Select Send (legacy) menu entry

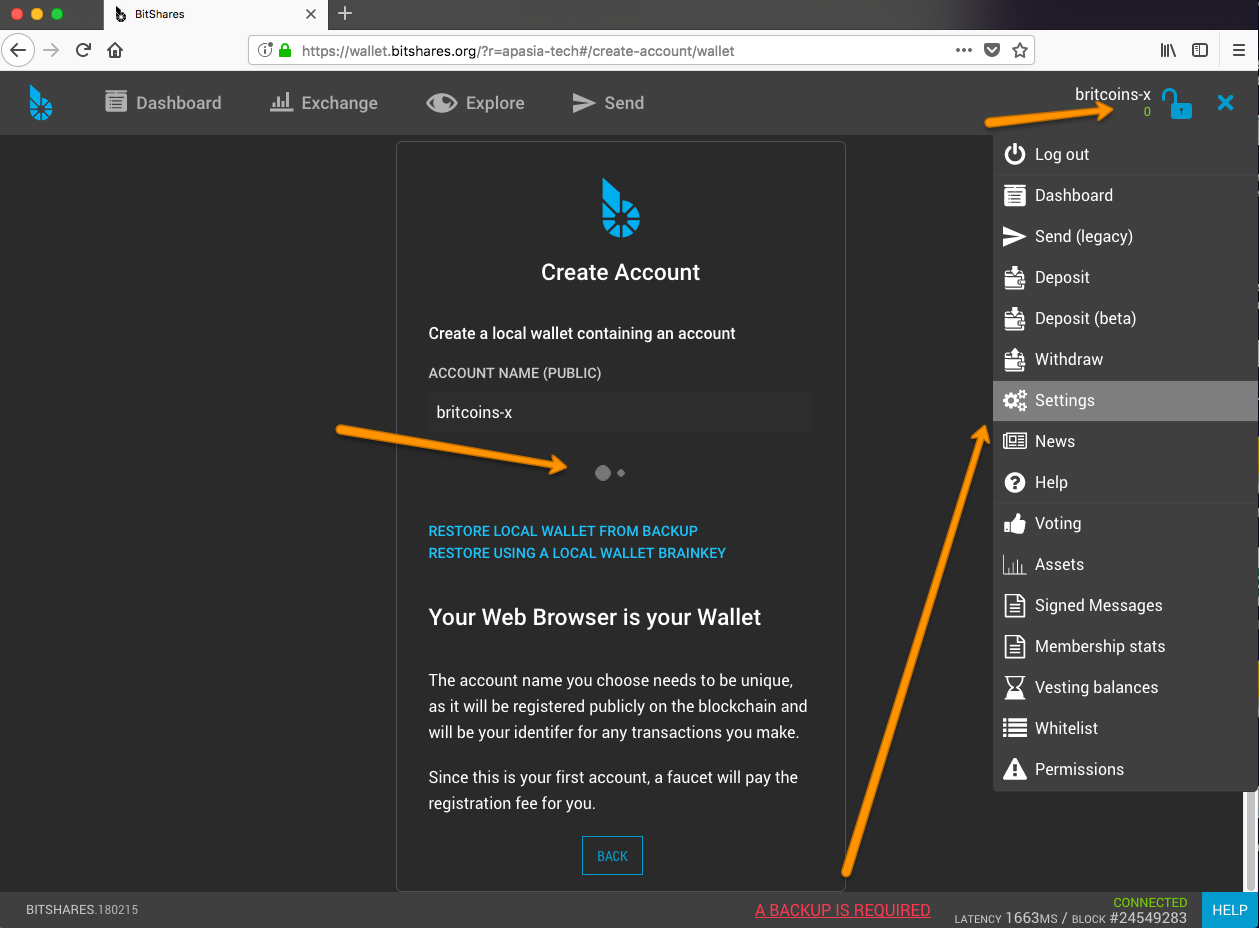1125,236
